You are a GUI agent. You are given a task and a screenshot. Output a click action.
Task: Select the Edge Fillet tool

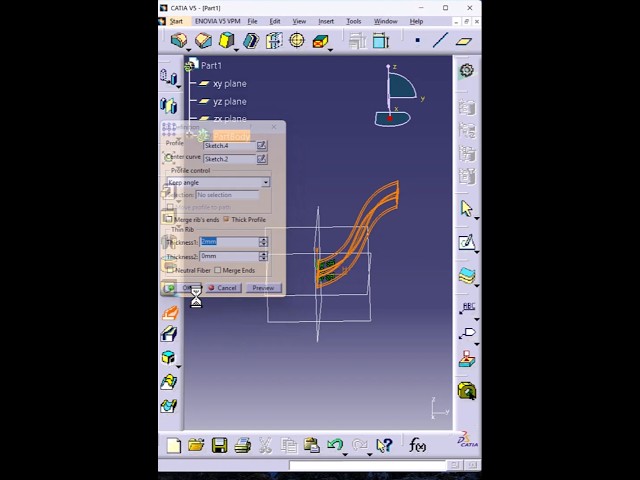179,40
